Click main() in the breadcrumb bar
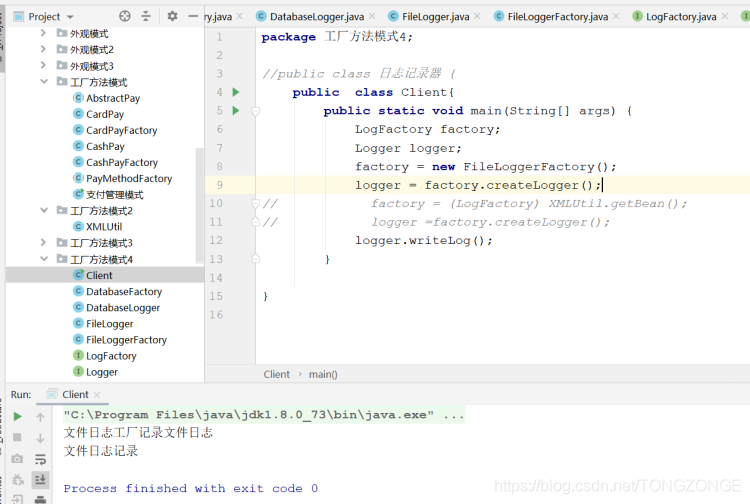 pos(323,374)
